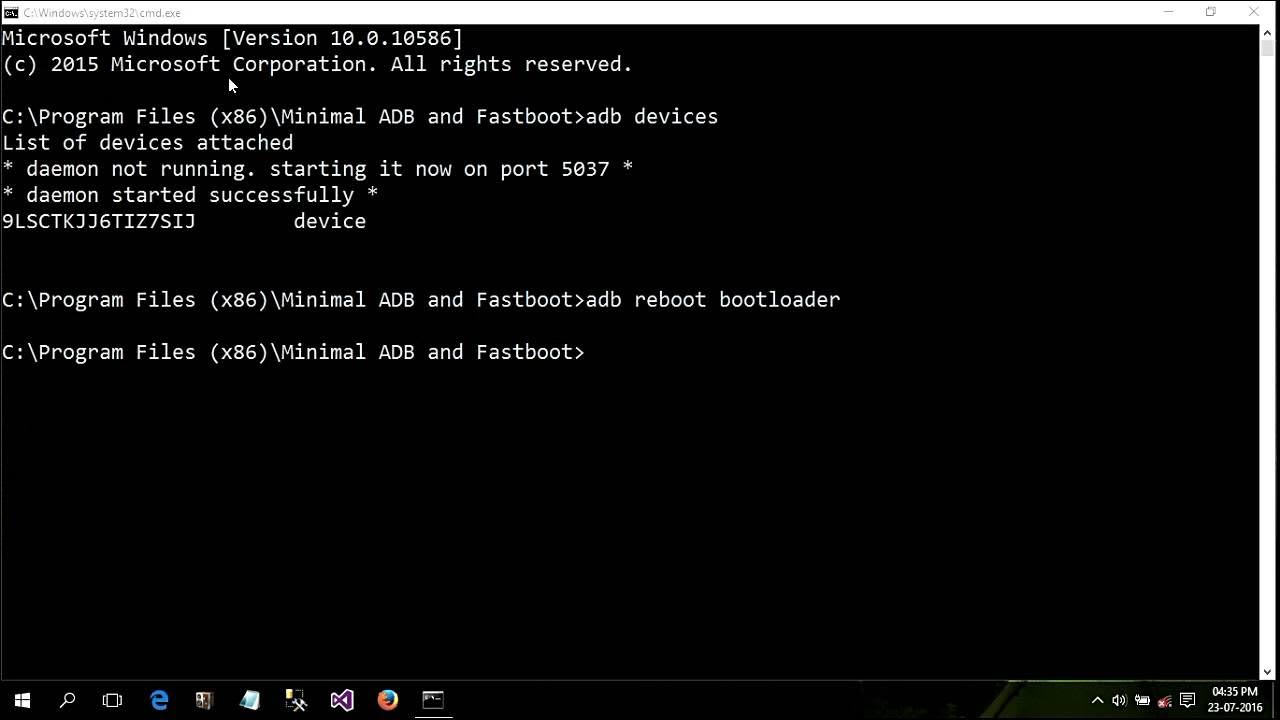Close the Command Prompt window
This screenshot has height=720, width=1280.
coord(1254,12)
